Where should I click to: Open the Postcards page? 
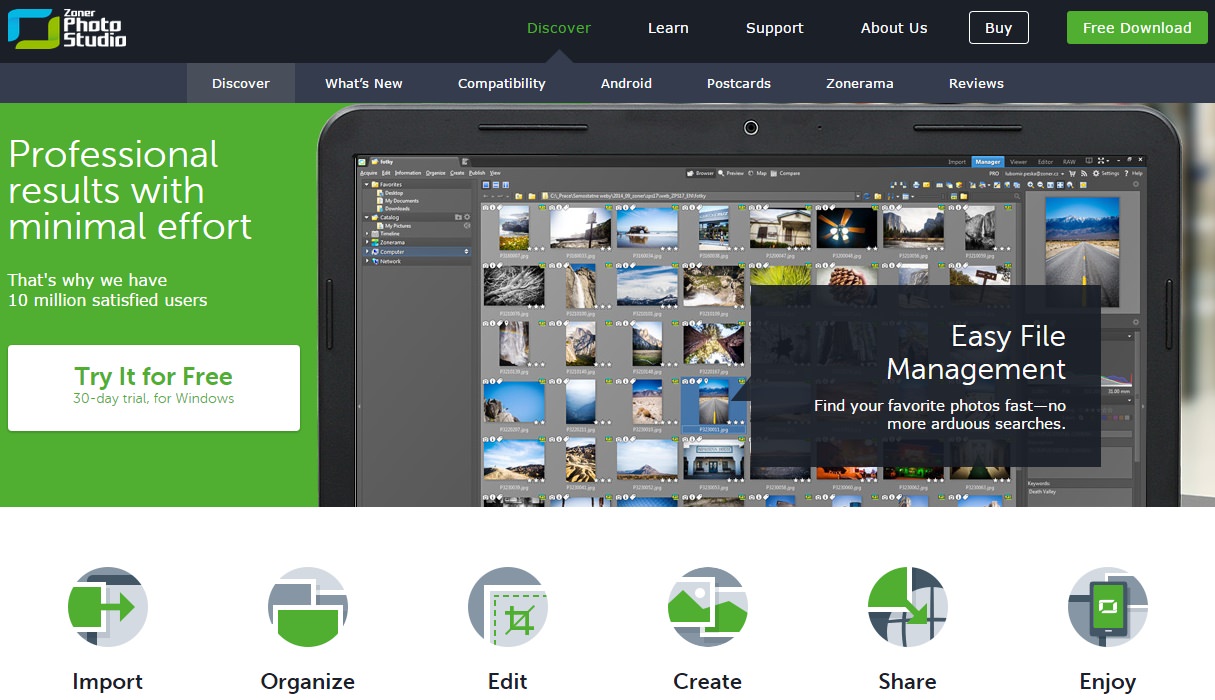tap(739, 83)
